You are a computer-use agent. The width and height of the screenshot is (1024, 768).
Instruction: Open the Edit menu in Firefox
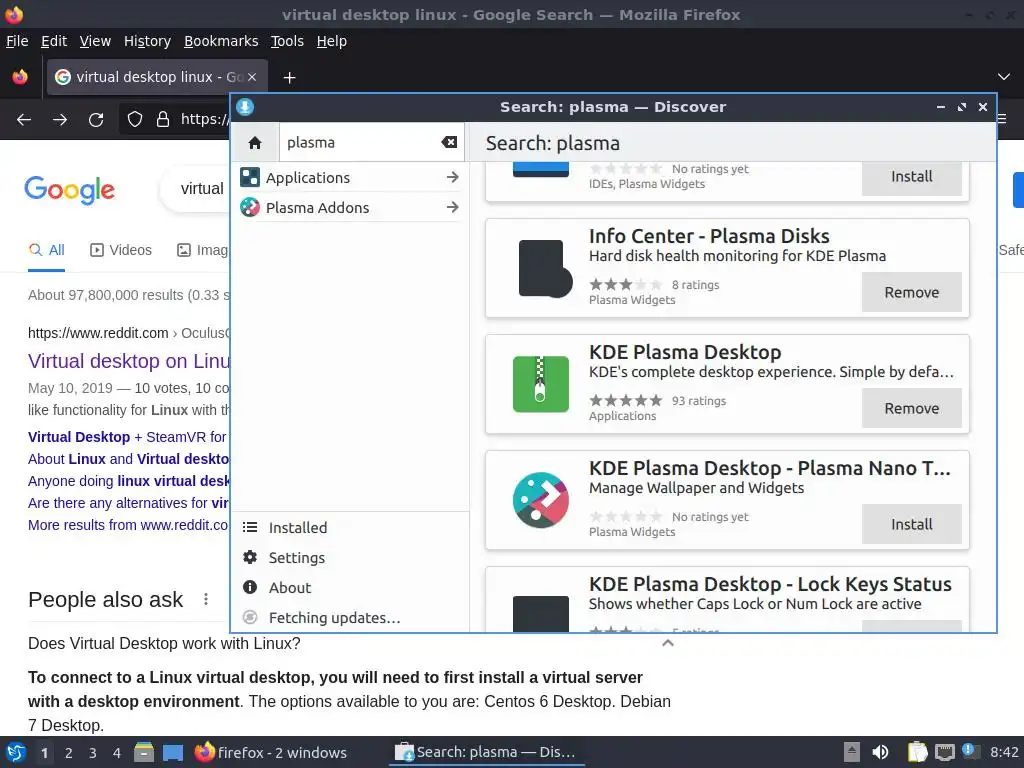[54, 41]
